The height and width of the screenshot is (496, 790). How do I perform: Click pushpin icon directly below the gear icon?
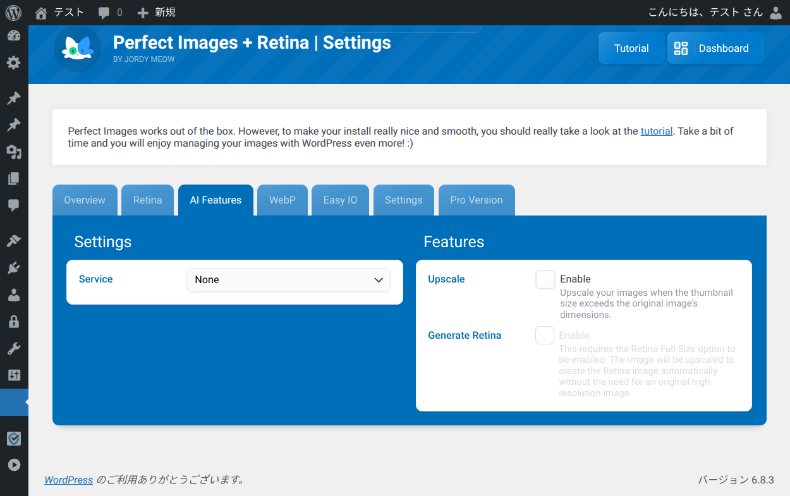click(x=14, y=98)
